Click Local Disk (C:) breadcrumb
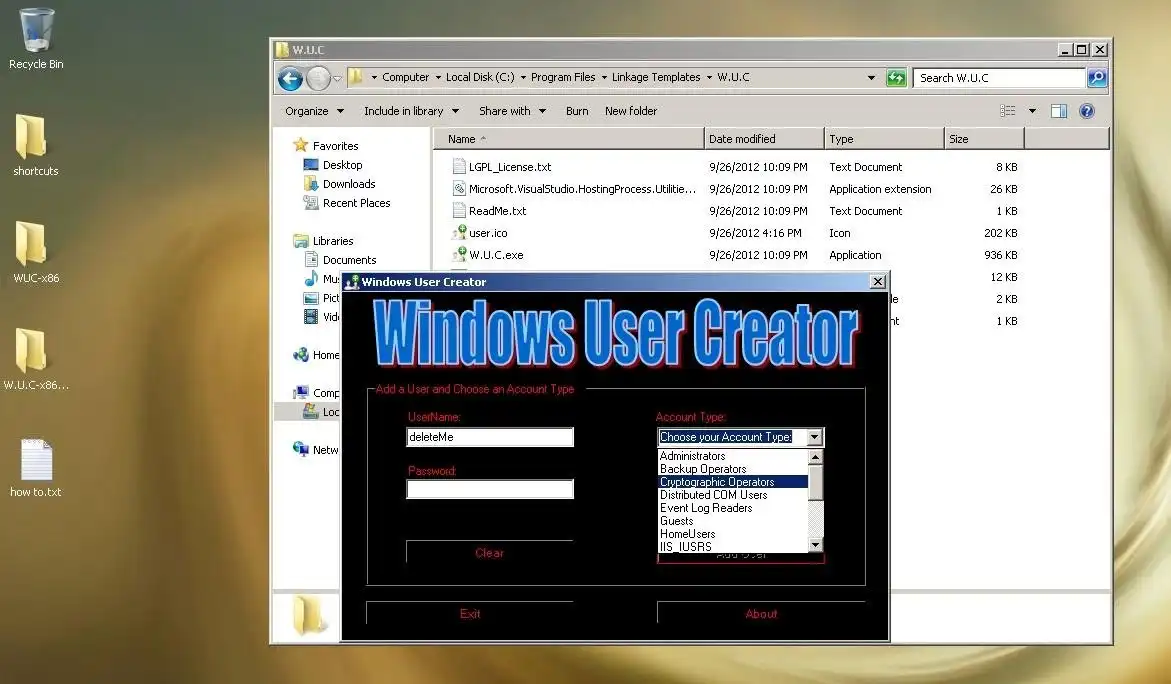The height and width of the screenshot is (684, 1171). click(x=480, y=77)
